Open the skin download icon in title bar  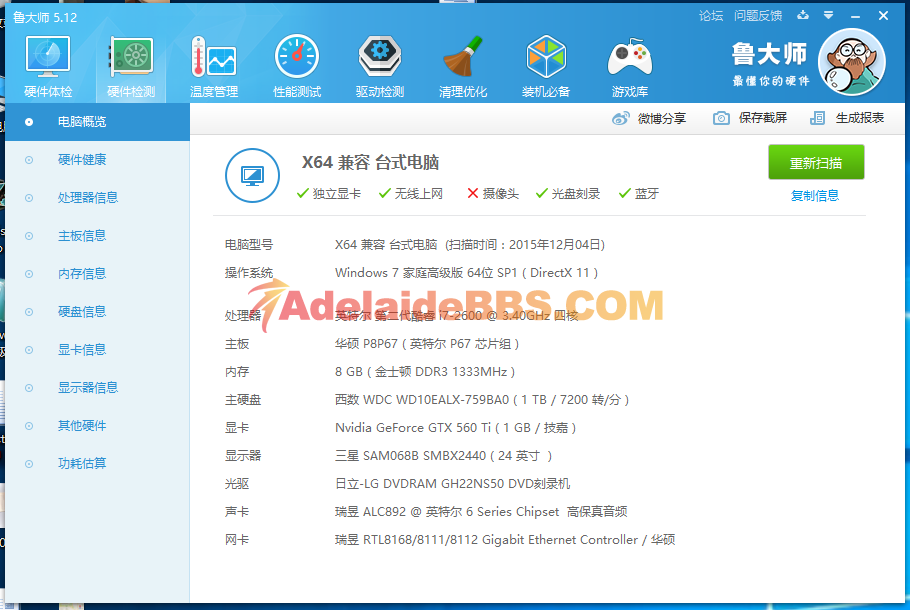(x=803, y=15)
